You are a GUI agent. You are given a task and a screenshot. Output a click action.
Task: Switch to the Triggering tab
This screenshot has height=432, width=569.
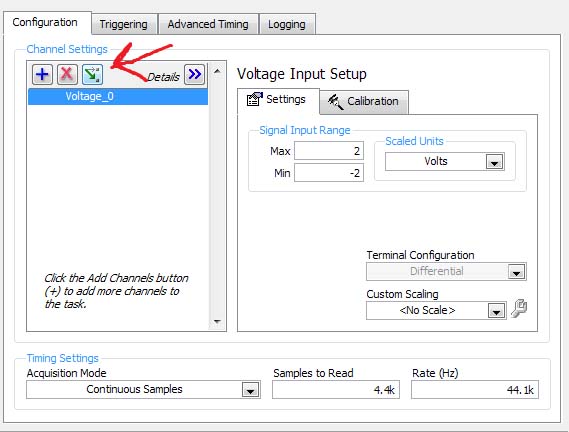124,24
